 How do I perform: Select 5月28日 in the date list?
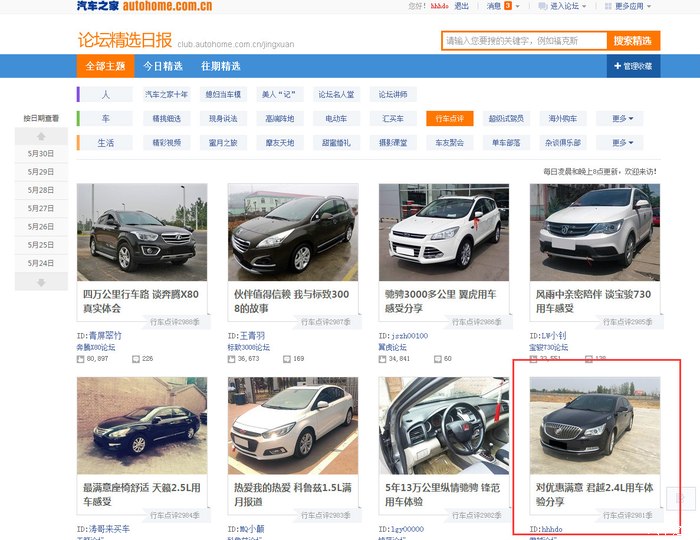coord(41,190)
